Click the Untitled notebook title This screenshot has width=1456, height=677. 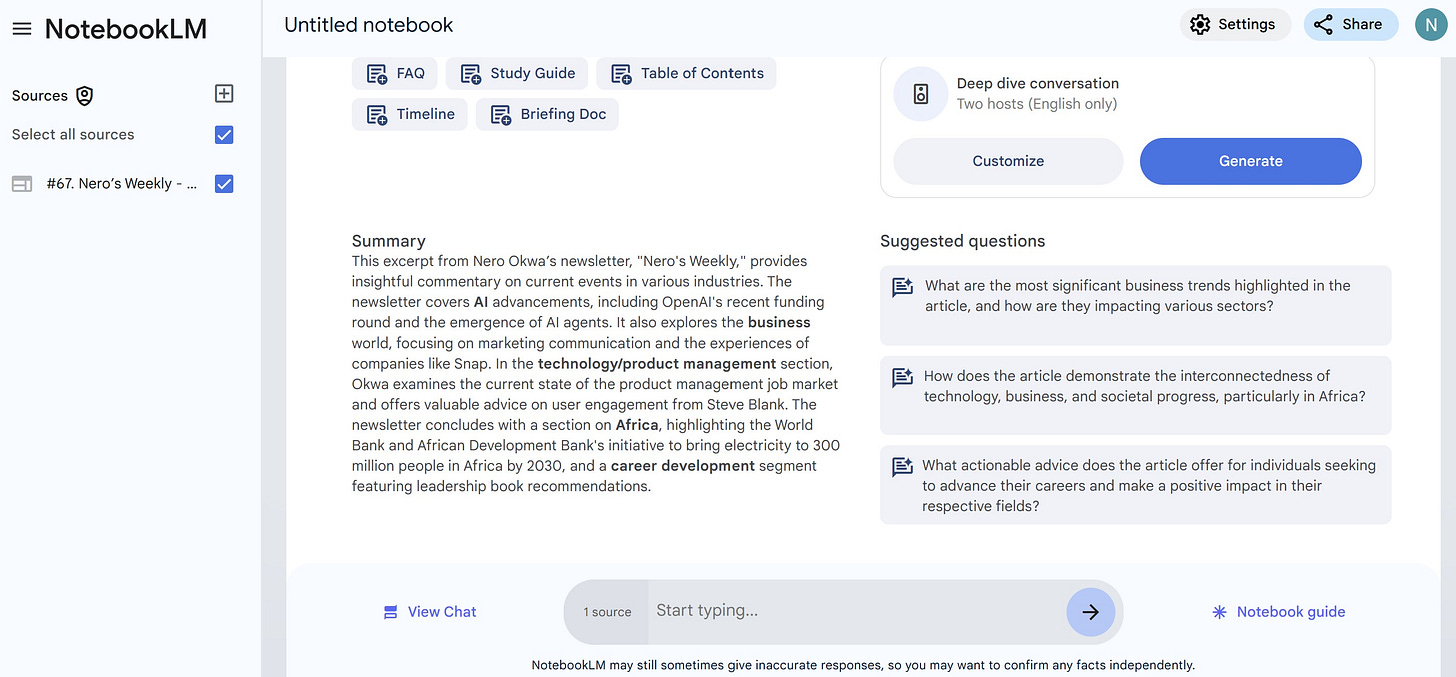368,25
